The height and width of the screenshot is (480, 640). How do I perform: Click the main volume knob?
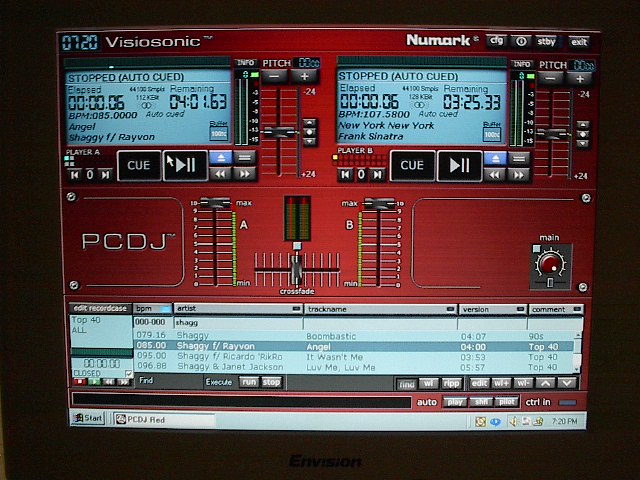(x=550, y=263)
